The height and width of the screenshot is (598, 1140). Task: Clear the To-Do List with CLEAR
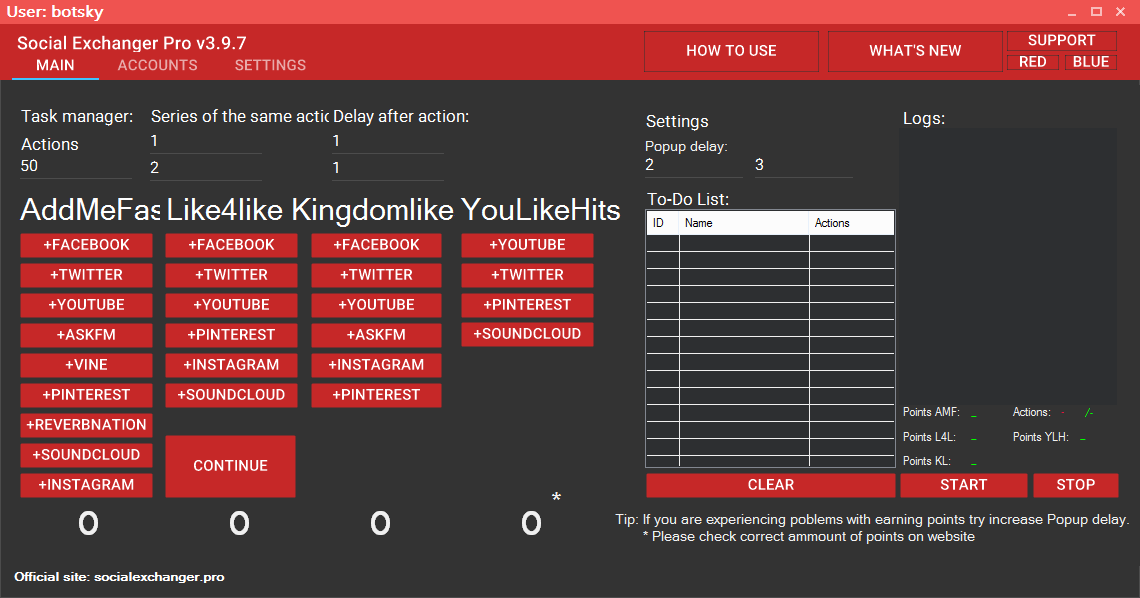tap(771, 485)
